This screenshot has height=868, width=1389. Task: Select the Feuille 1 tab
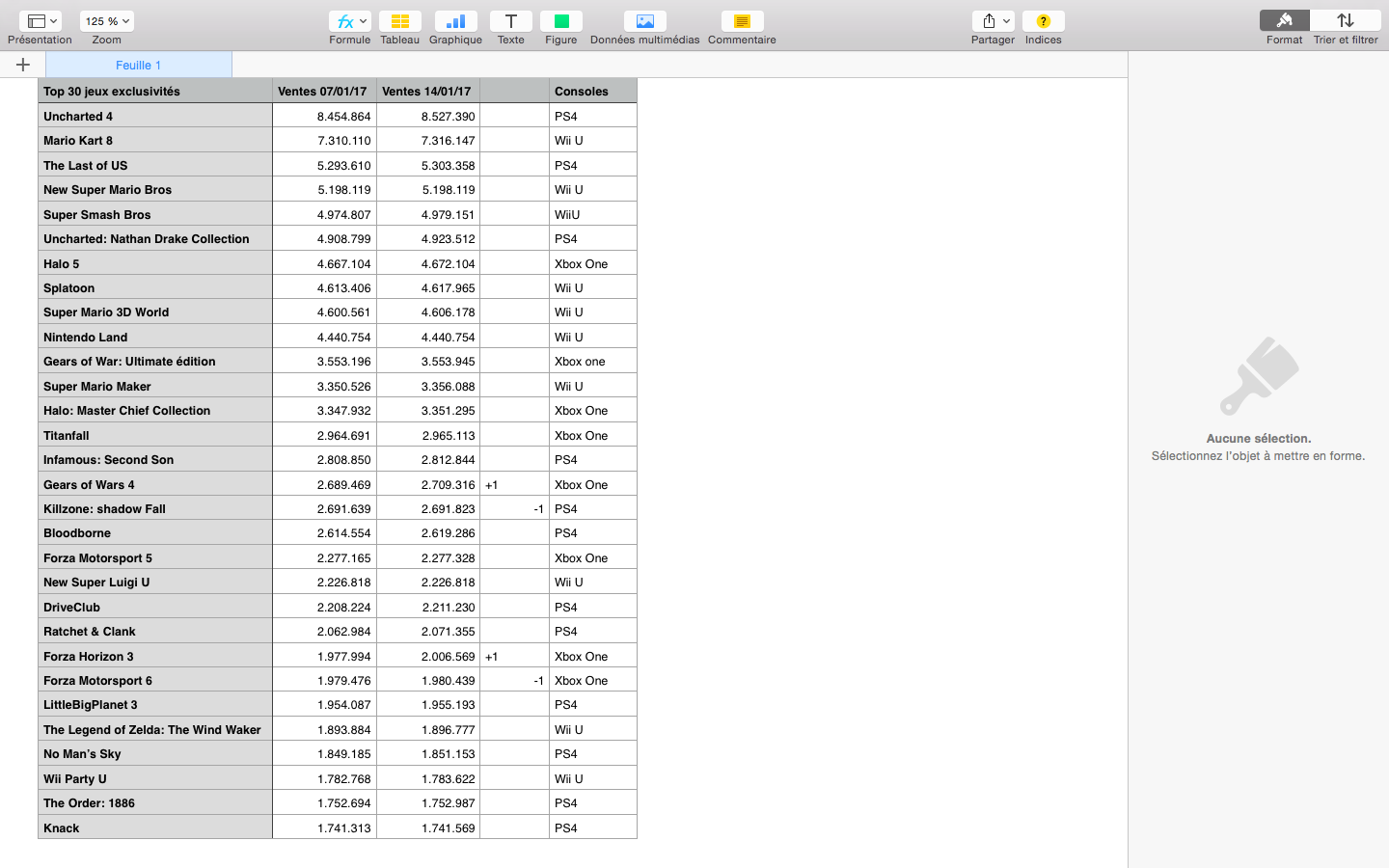[139, 65]
